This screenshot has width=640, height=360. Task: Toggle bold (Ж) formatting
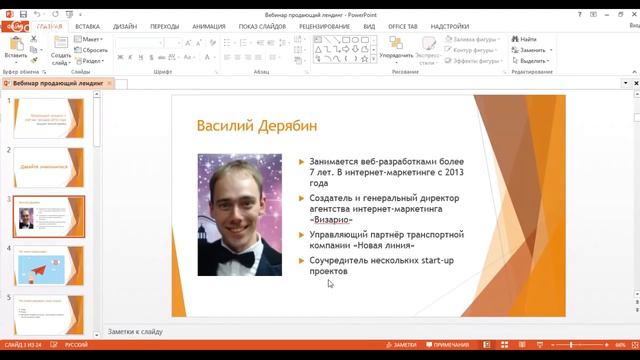(x=120, y=57)
